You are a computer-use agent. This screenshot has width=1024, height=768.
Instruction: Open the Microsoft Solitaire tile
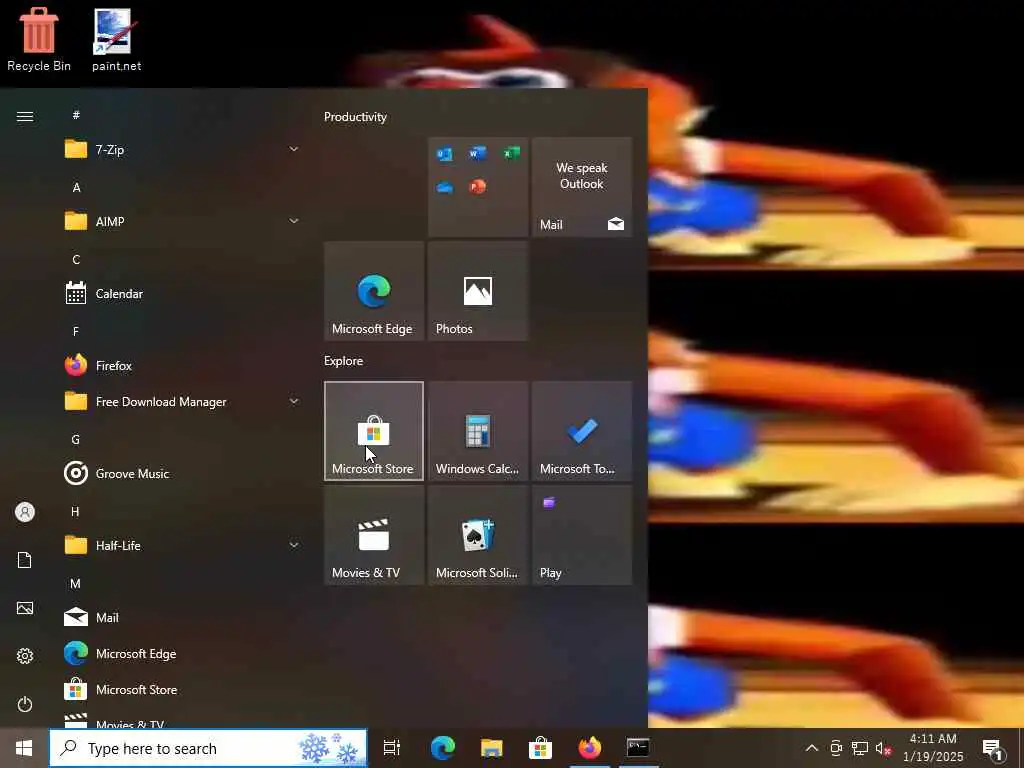pos(477,535)
